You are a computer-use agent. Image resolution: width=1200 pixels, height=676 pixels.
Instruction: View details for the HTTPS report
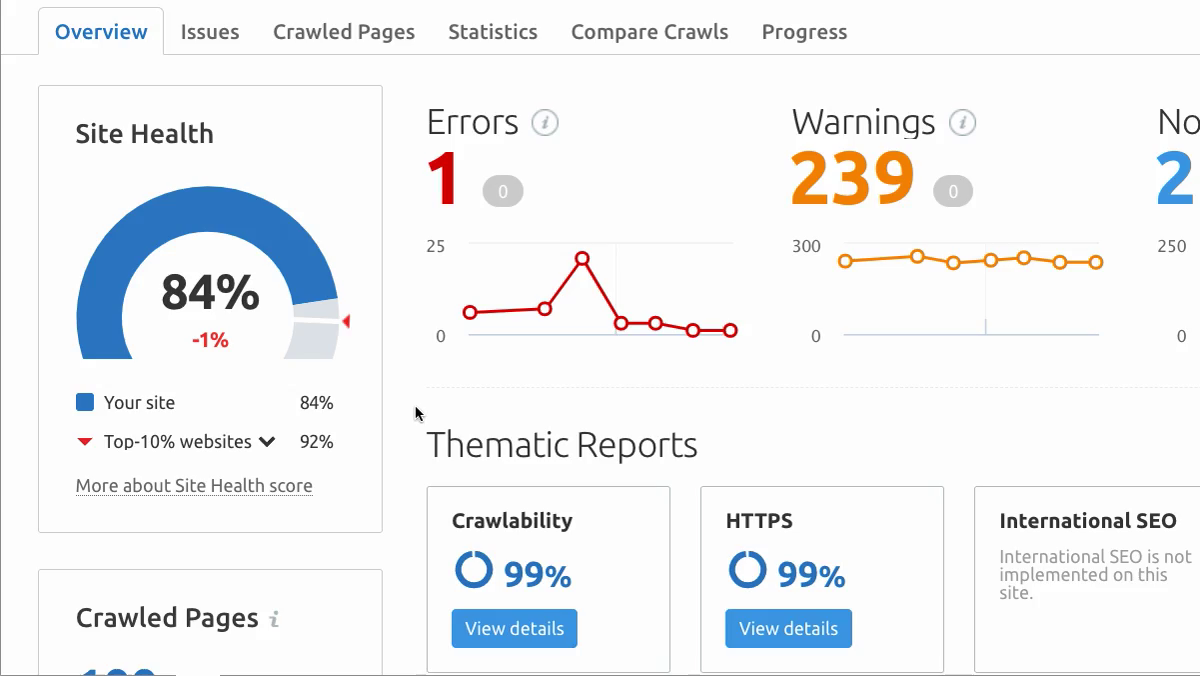click(788, 628)
